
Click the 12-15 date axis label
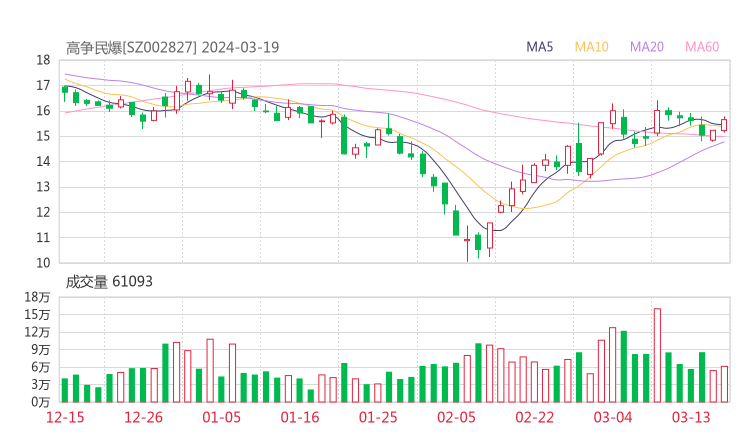(65, 417)
